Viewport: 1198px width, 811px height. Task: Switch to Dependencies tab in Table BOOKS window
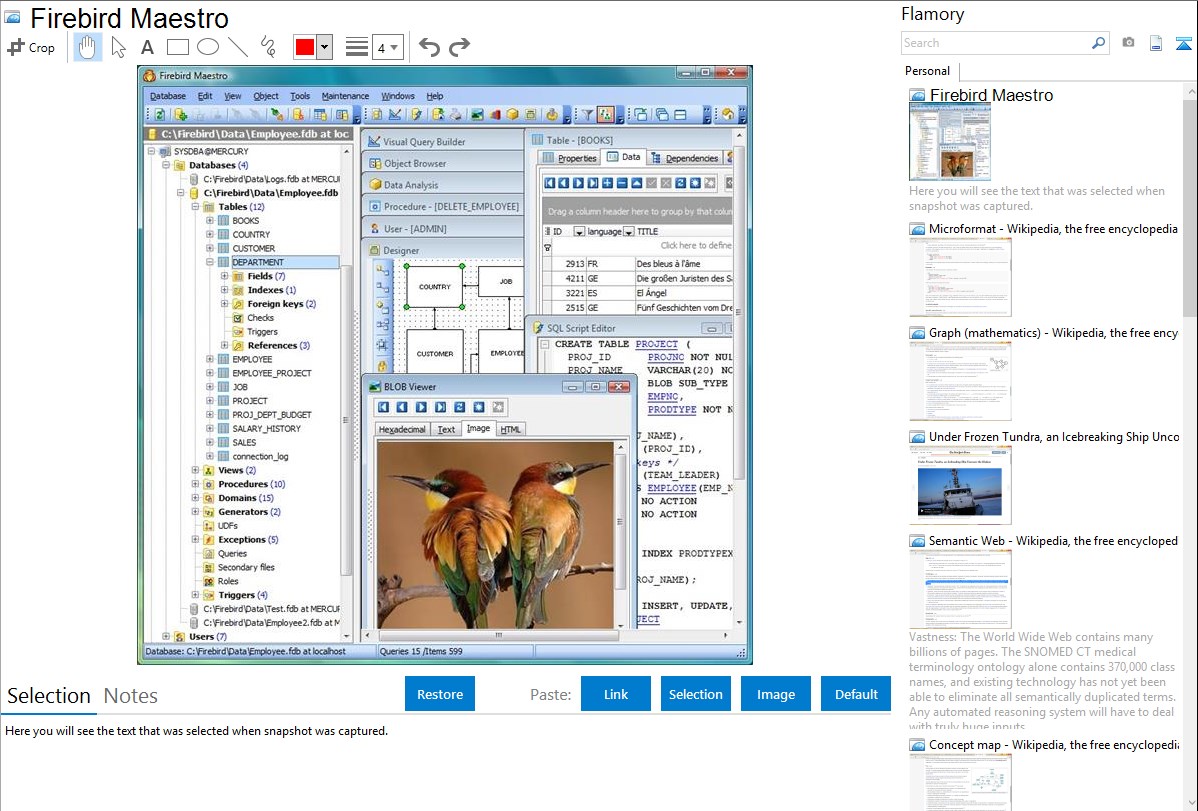685,158
